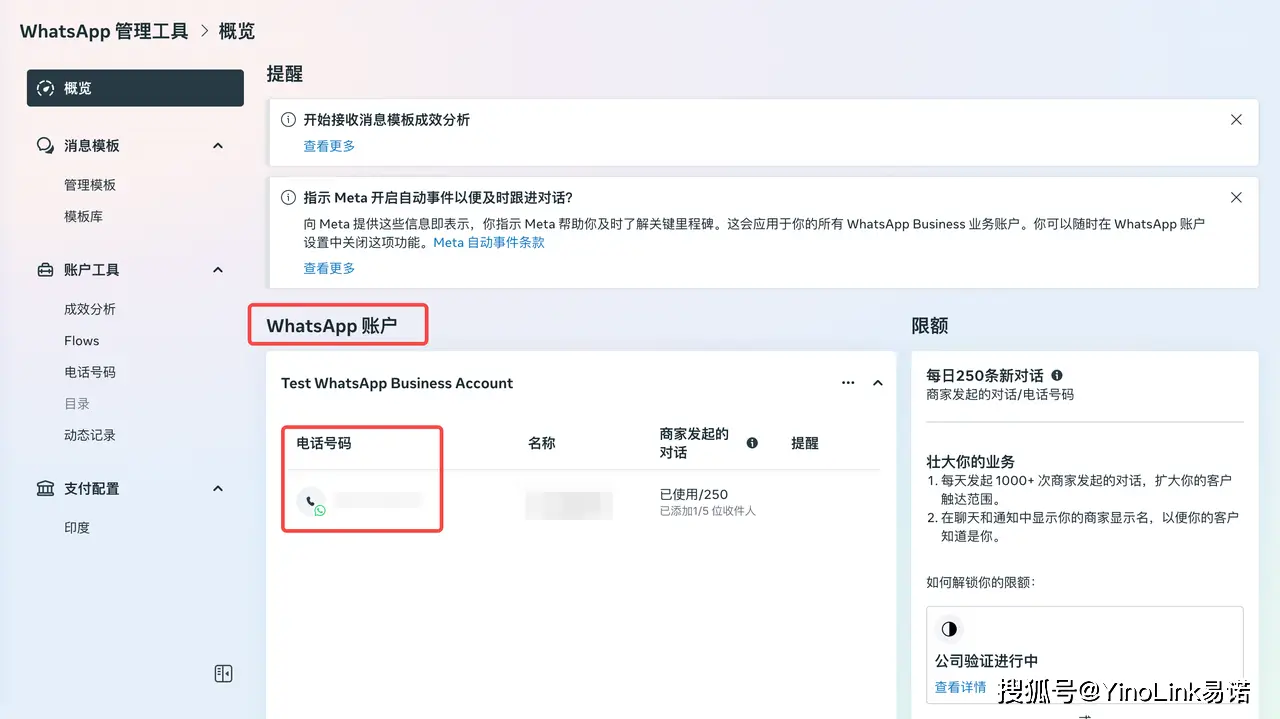The width and height of the screenshot is (1280, 719).
Task: Dismiss the 开始接收消息模板成效分析 reminder
Action: pyautogui.click(x=1236, y=120)
